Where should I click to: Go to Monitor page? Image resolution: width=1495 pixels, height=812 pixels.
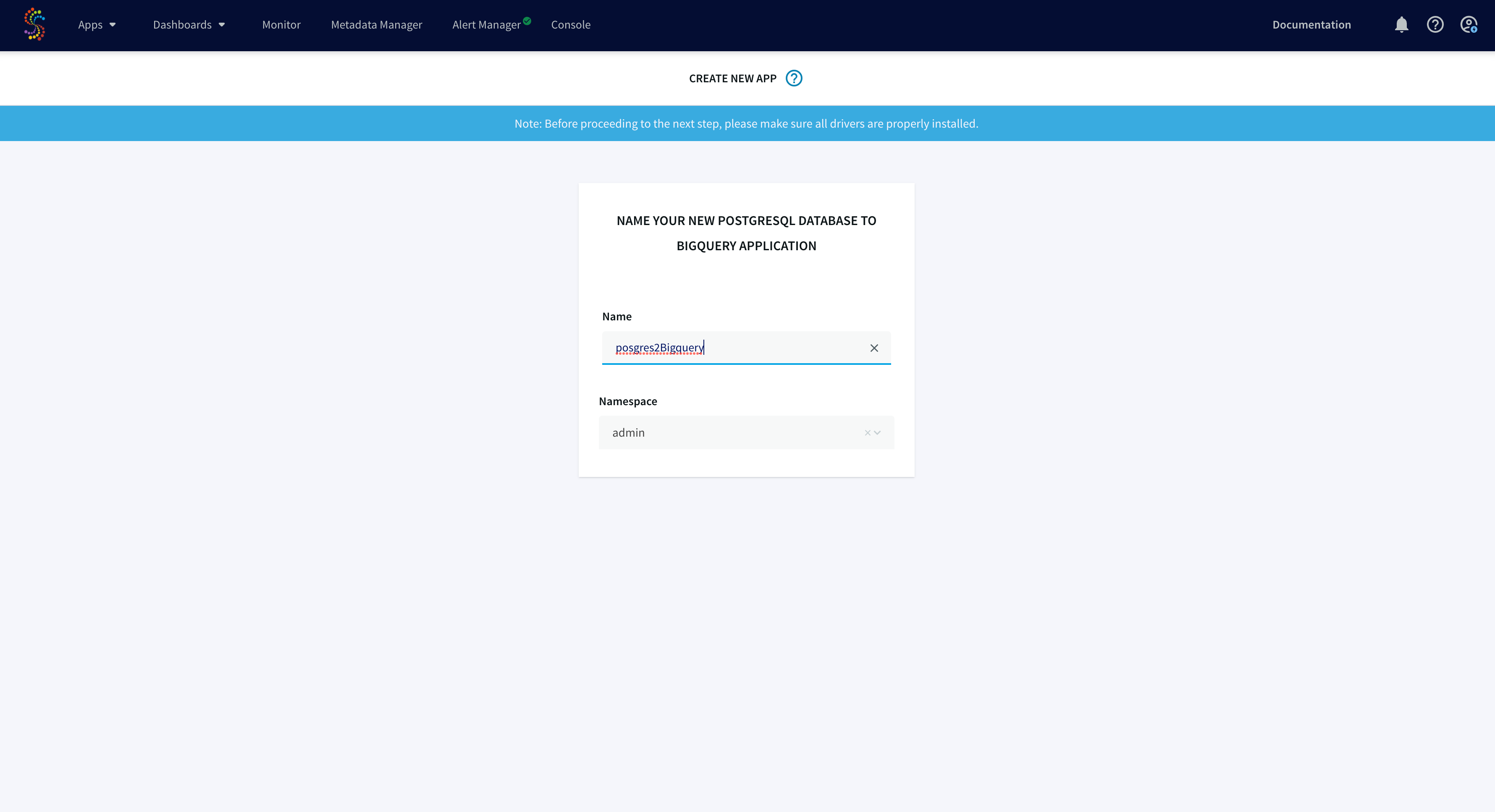[281, 24]
